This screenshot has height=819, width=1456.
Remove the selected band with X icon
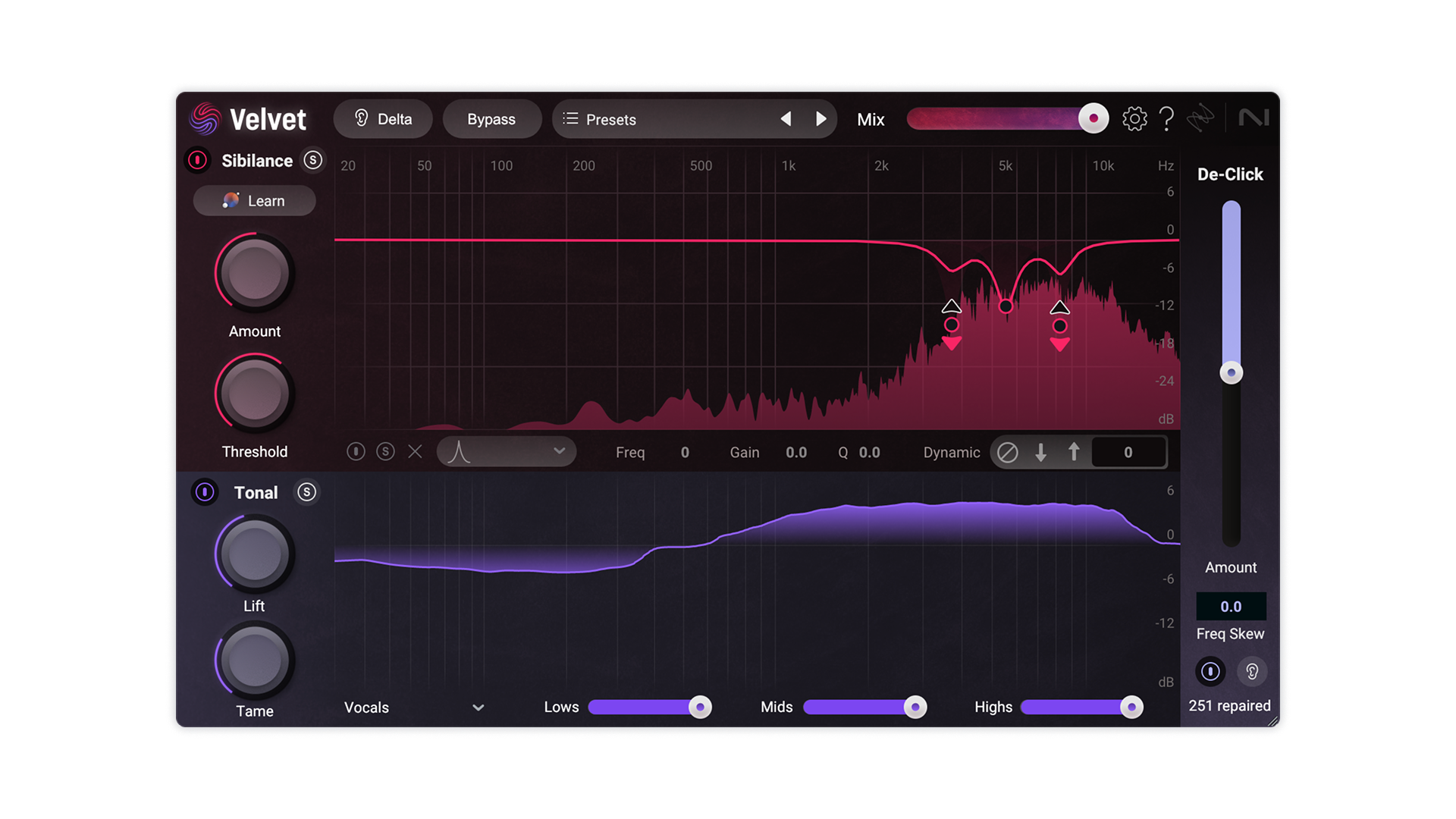[x=415, y=452]
